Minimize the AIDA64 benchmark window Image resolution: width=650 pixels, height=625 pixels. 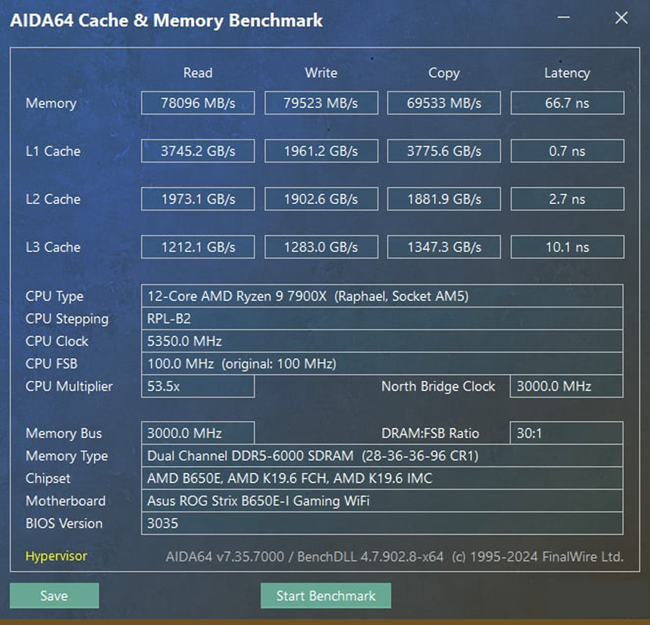563,17
